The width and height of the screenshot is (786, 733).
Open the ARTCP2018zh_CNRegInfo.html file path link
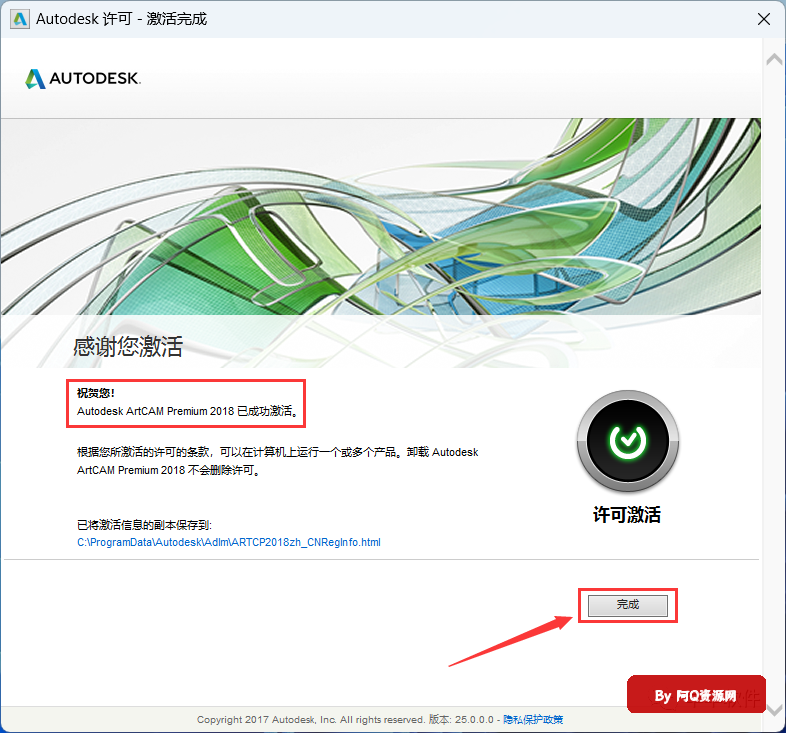pos(229,542)
